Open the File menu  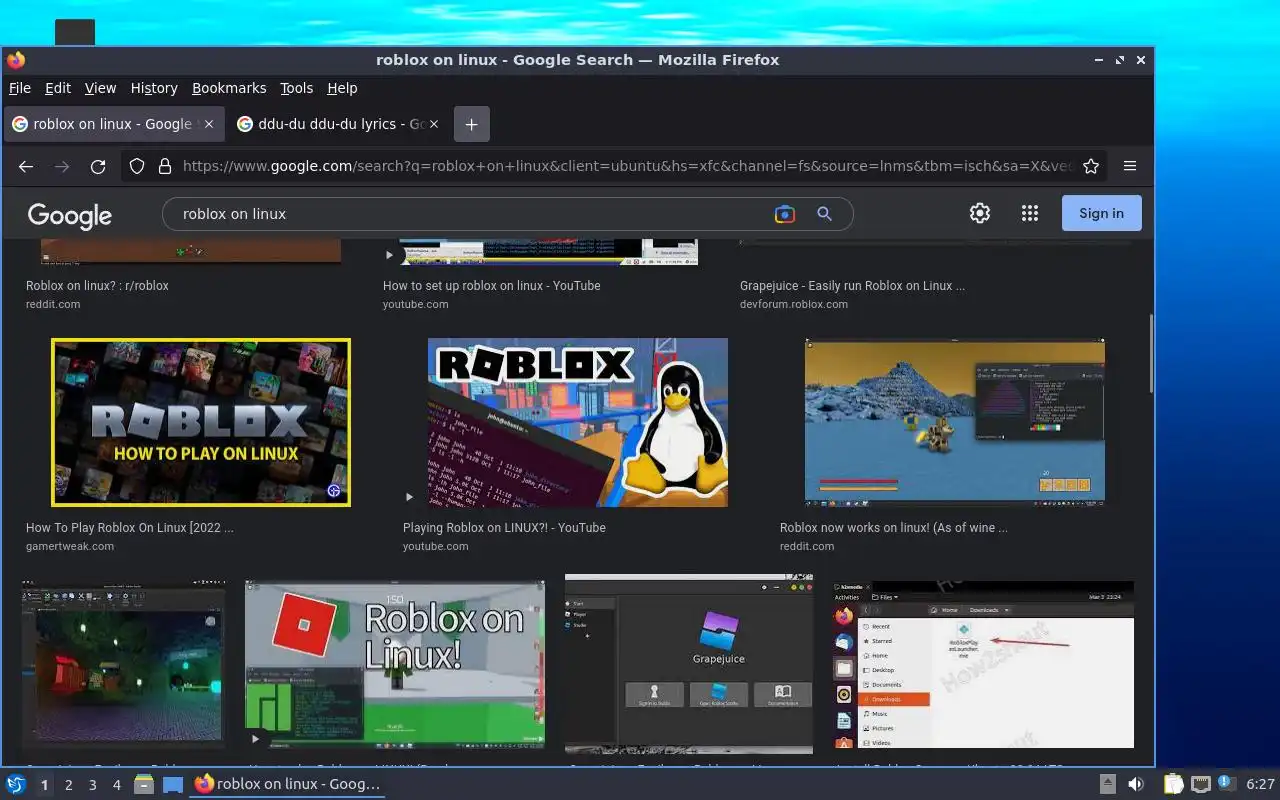click(x=20, y=88)
